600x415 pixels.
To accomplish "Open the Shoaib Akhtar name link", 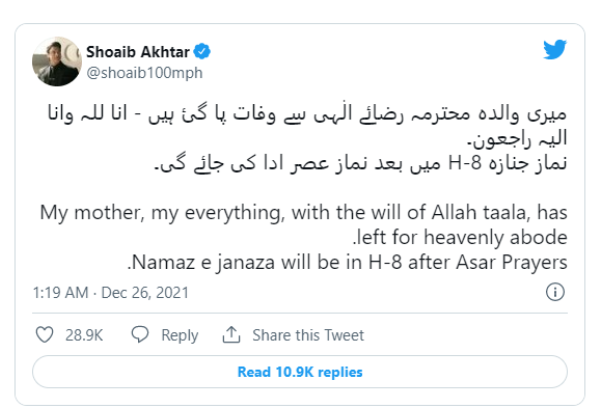I will (x=142, y=51).
